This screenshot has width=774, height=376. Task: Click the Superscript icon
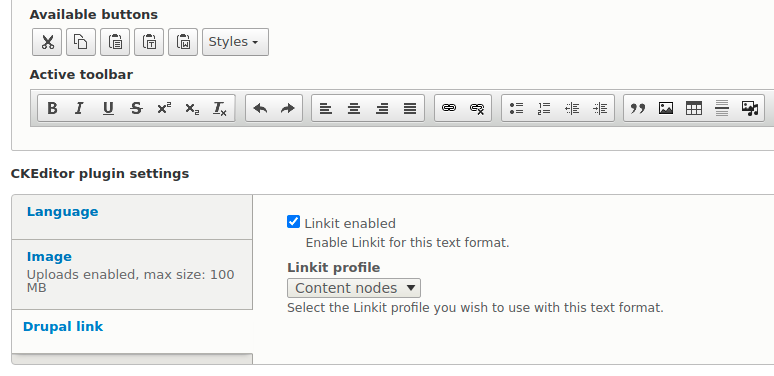pos(164,108)
